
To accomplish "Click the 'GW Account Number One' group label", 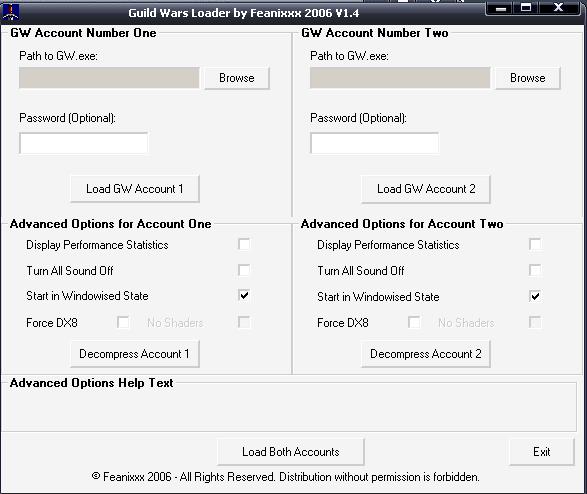I will click(83, 33).
